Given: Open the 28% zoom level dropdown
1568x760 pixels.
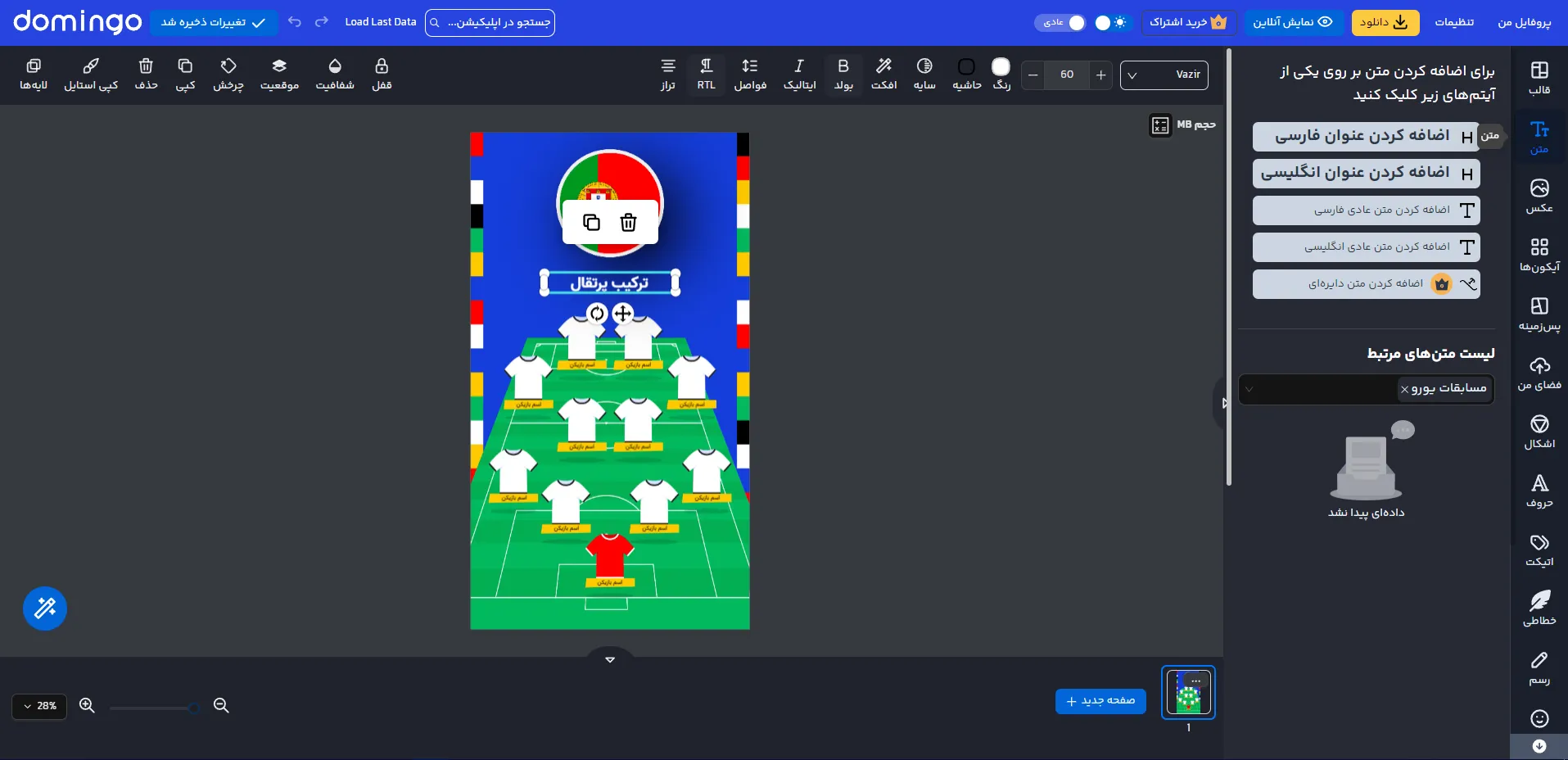Looking at the screenshot, I should (x=39, y=706).
